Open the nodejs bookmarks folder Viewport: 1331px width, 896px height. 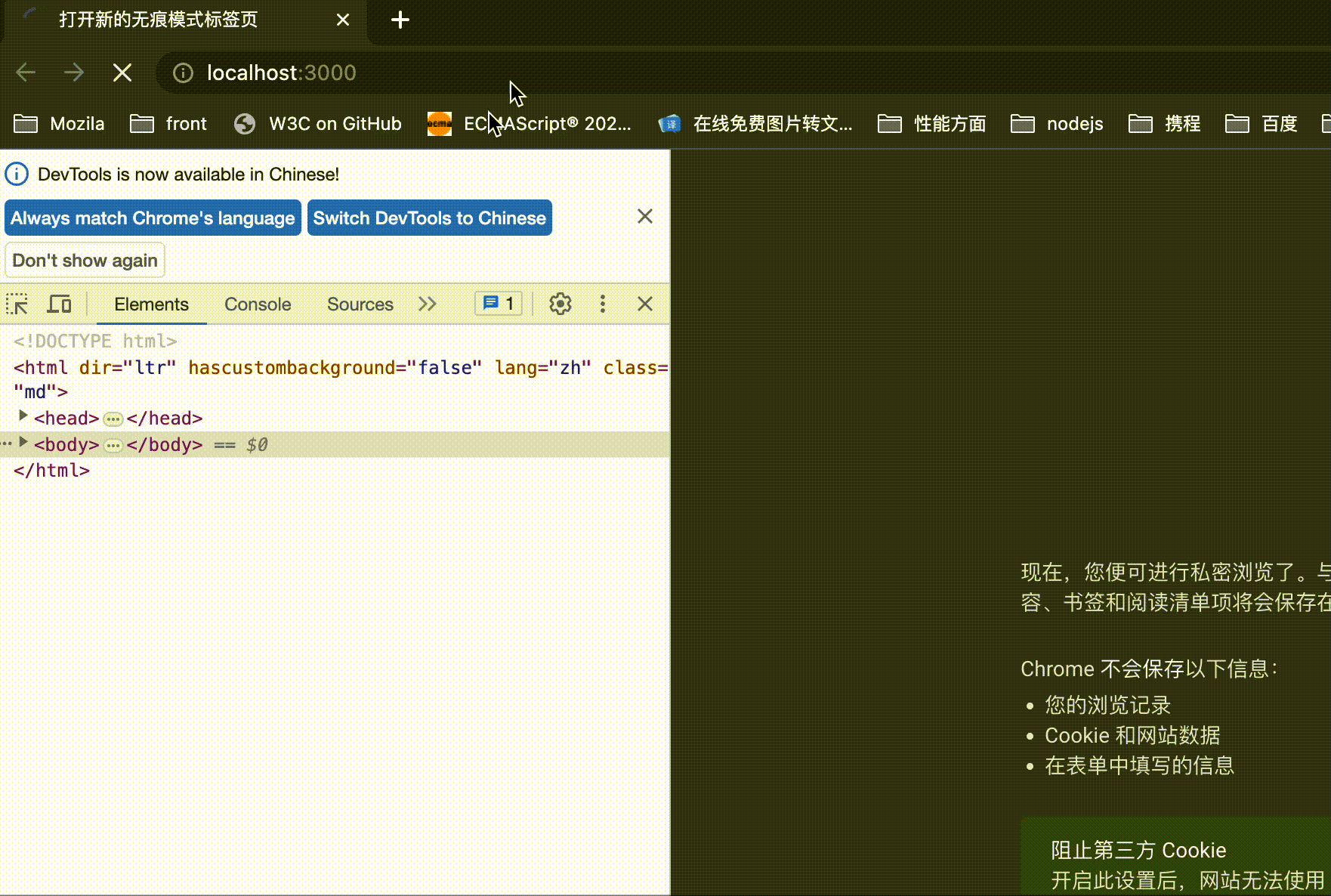pos(1058,123)
